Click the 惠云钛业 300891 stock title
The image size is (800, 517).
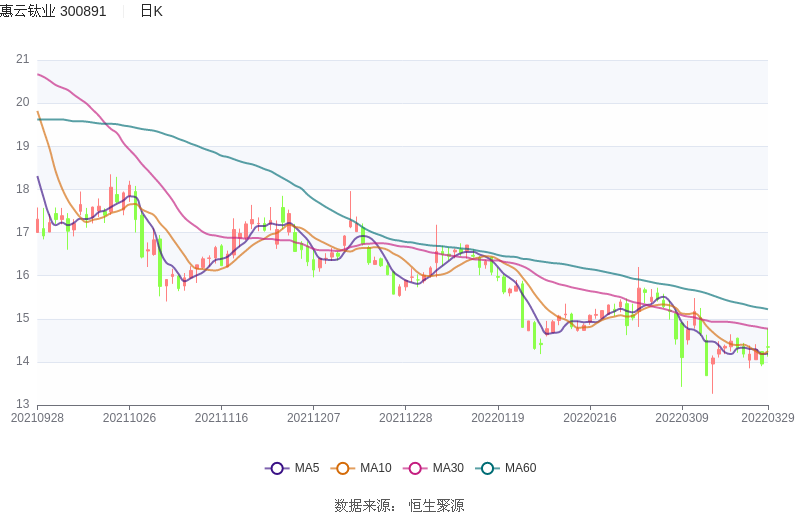tap(53, 11)
